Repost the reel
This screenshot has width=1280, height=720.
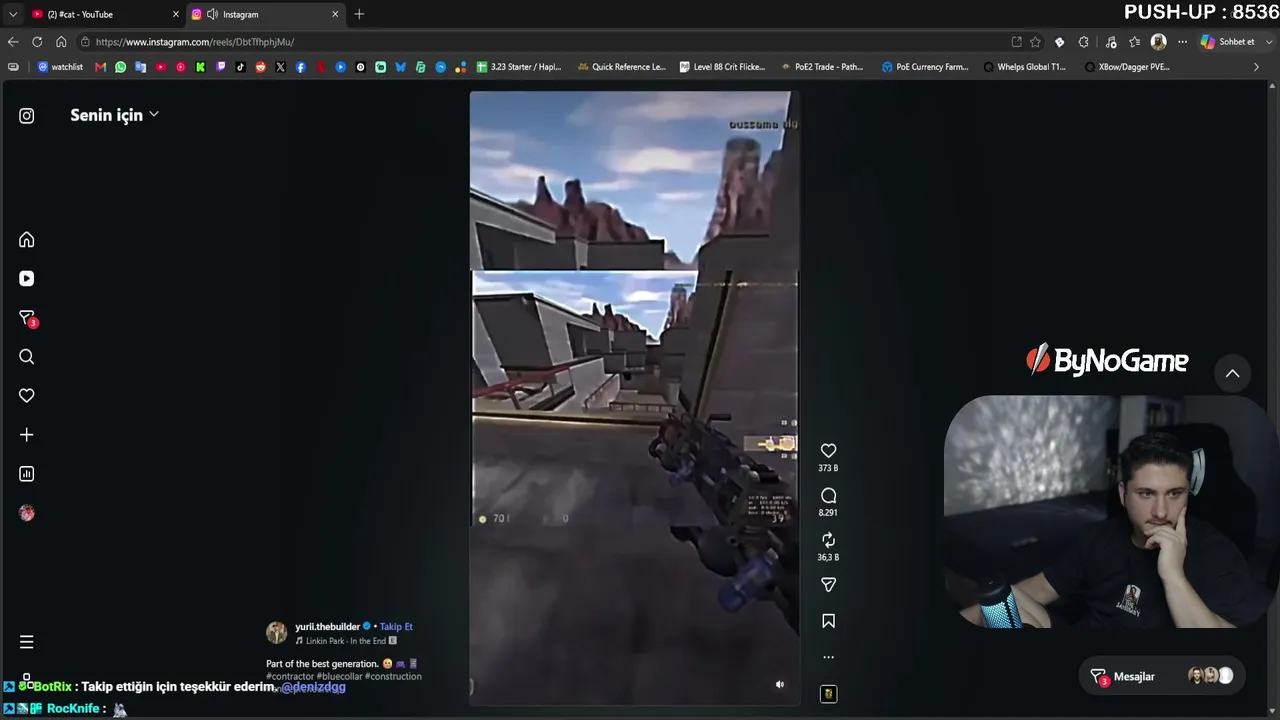coord(828,540)
